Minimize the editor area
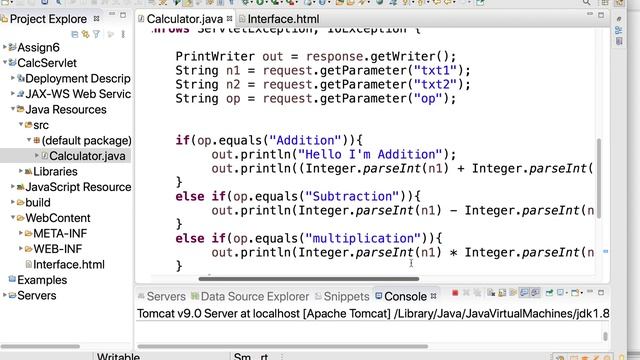The width and height of the screenshot is (640, 360). [590, 14]
